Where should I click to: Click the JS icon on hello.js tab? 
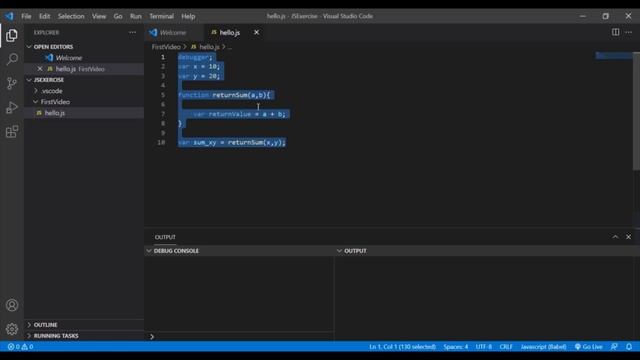[x=214, y=32]
